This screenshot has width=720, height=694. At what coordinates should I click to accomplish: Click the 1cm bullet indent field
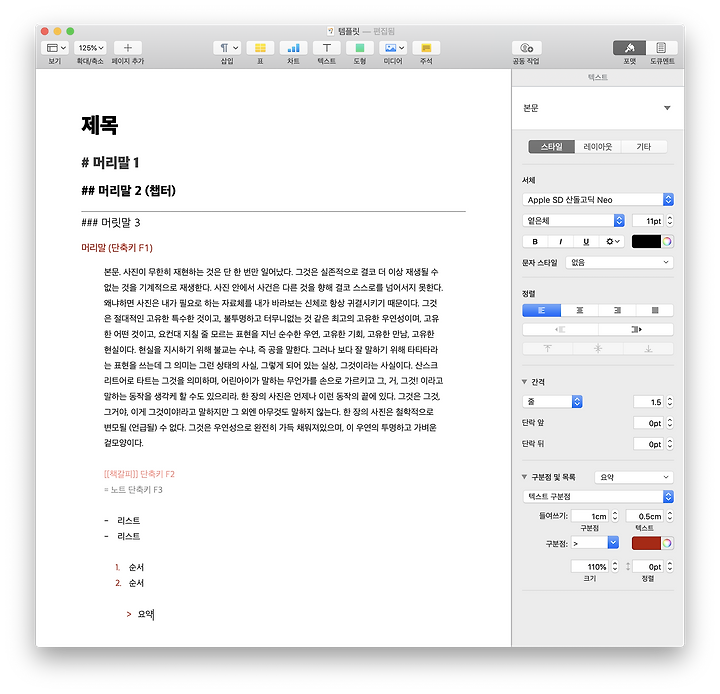coord(590,516)
